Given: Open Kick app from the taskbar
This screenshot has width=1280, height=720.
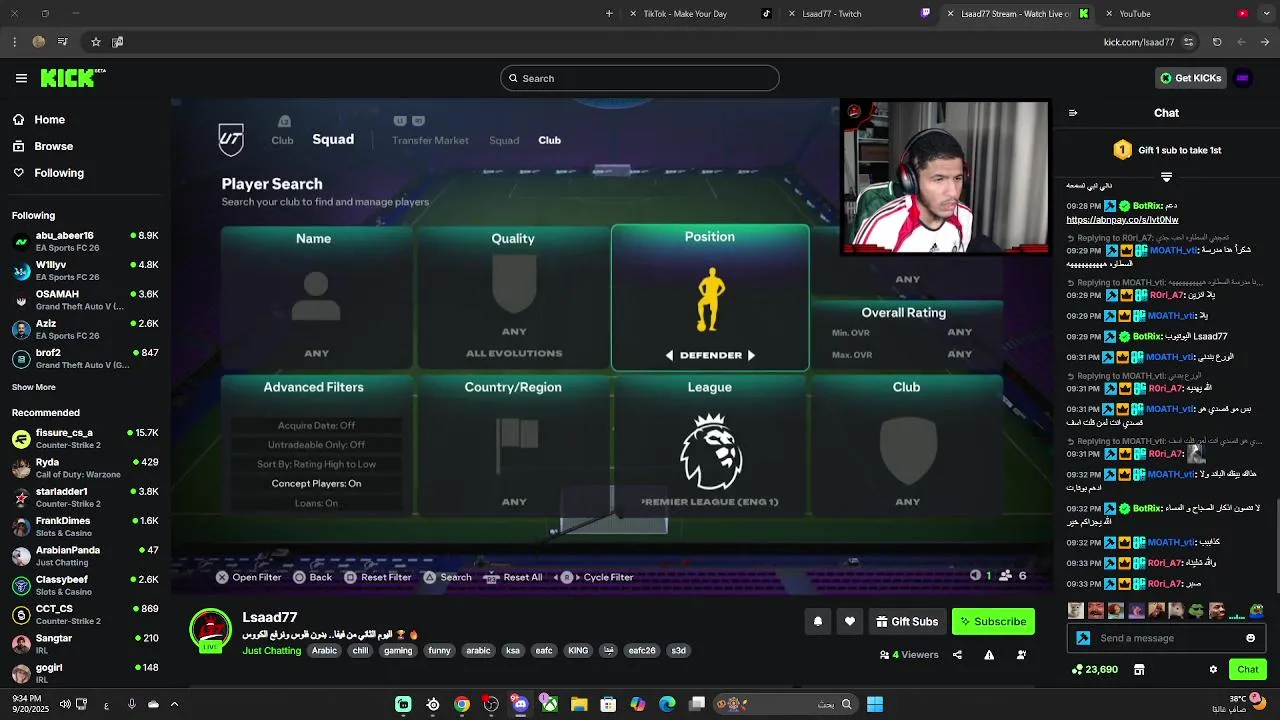Looking at the screenshot, I should pos(403,704).
